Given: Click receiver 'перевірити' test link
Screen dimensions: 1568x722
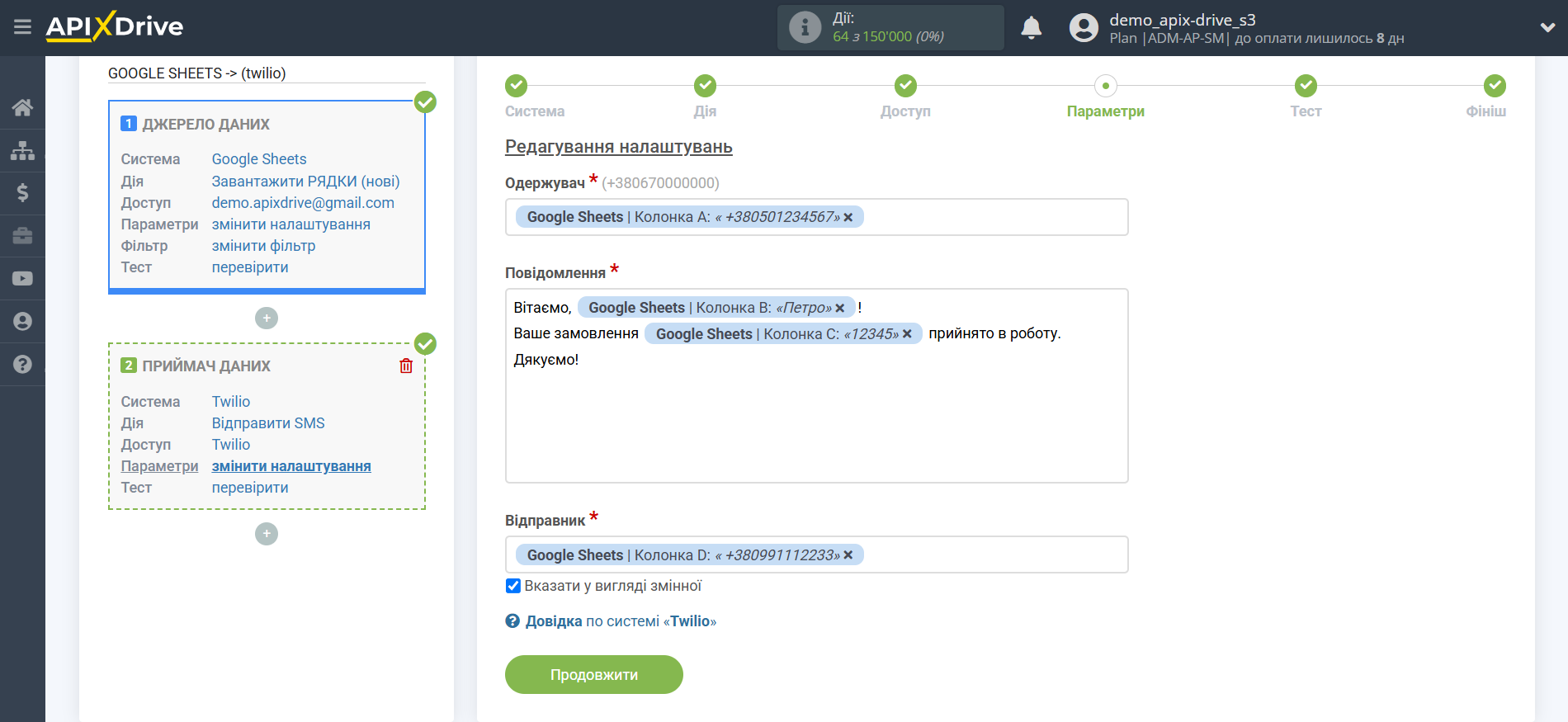Looking at the screenshot, I should pyautogui.click(x=250, y=488).
